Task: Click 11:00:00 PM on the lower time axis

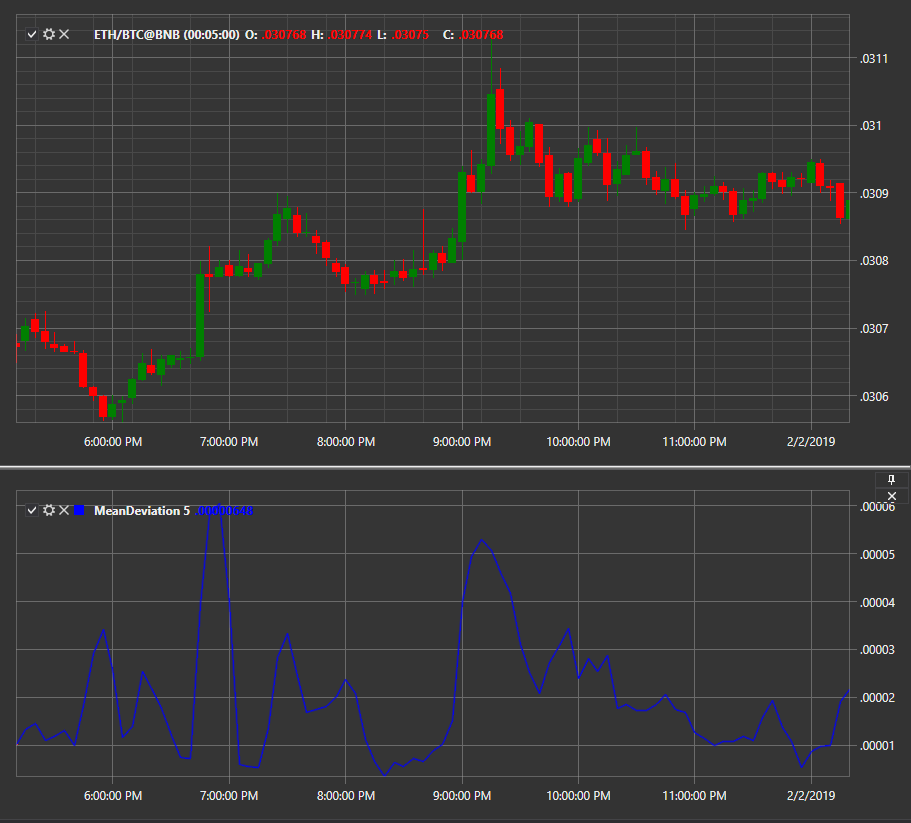Action: (x=694, y=796)
